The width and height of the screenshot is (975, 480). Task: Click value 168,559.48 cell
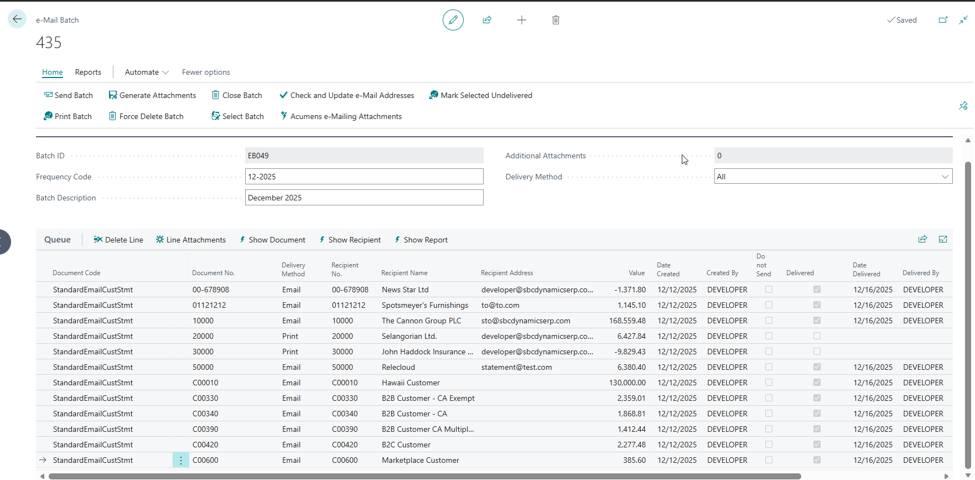[626, 321]
